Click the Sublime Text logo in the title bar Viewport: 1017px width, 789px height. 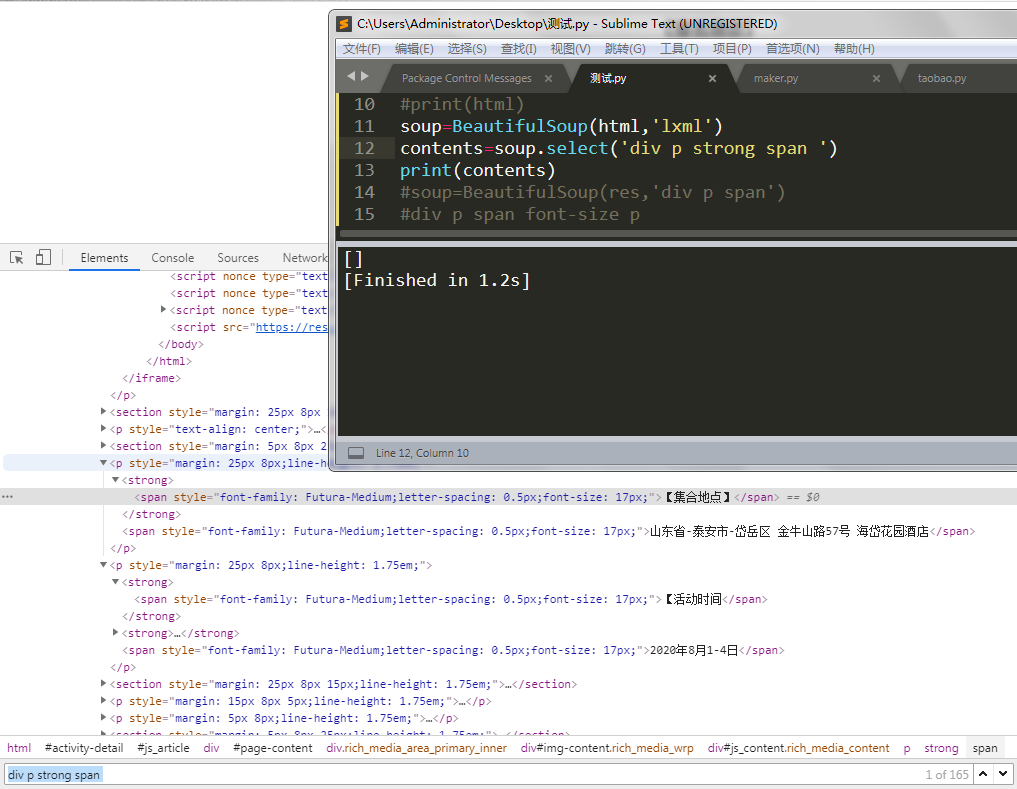coord(344,24)
